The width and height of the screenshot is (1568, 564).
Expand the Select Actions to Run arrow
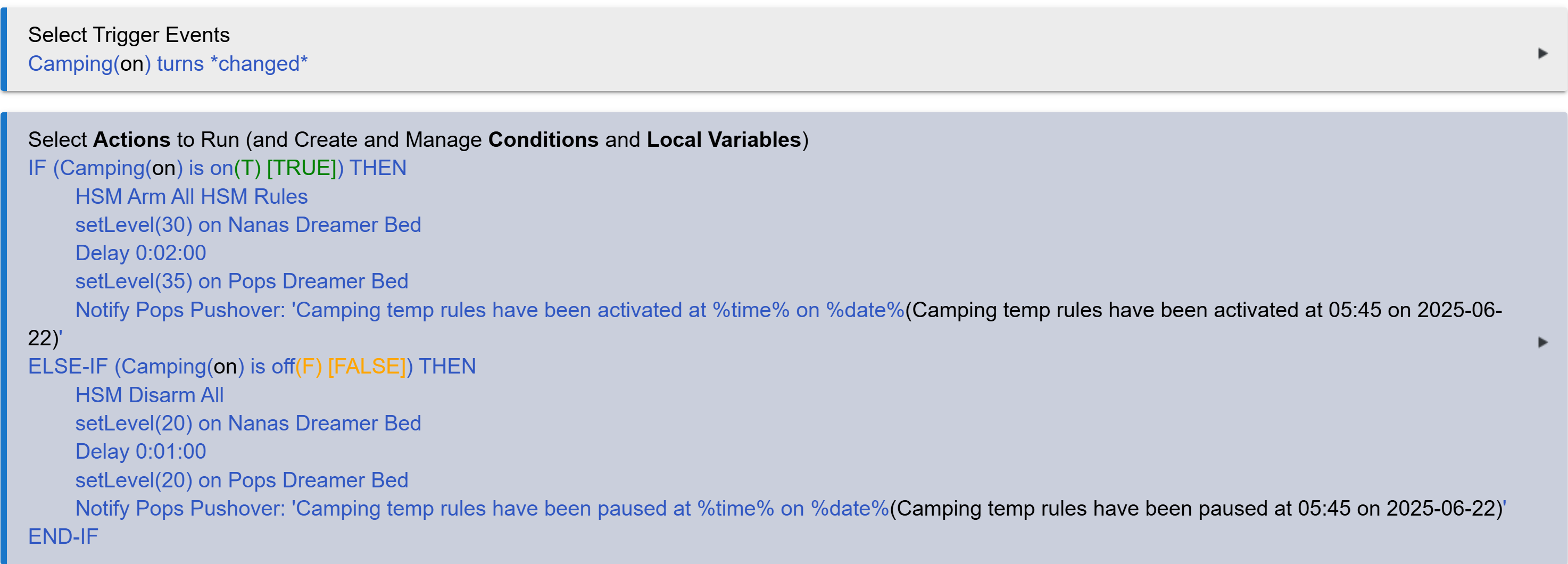[x=1542, y=343]
